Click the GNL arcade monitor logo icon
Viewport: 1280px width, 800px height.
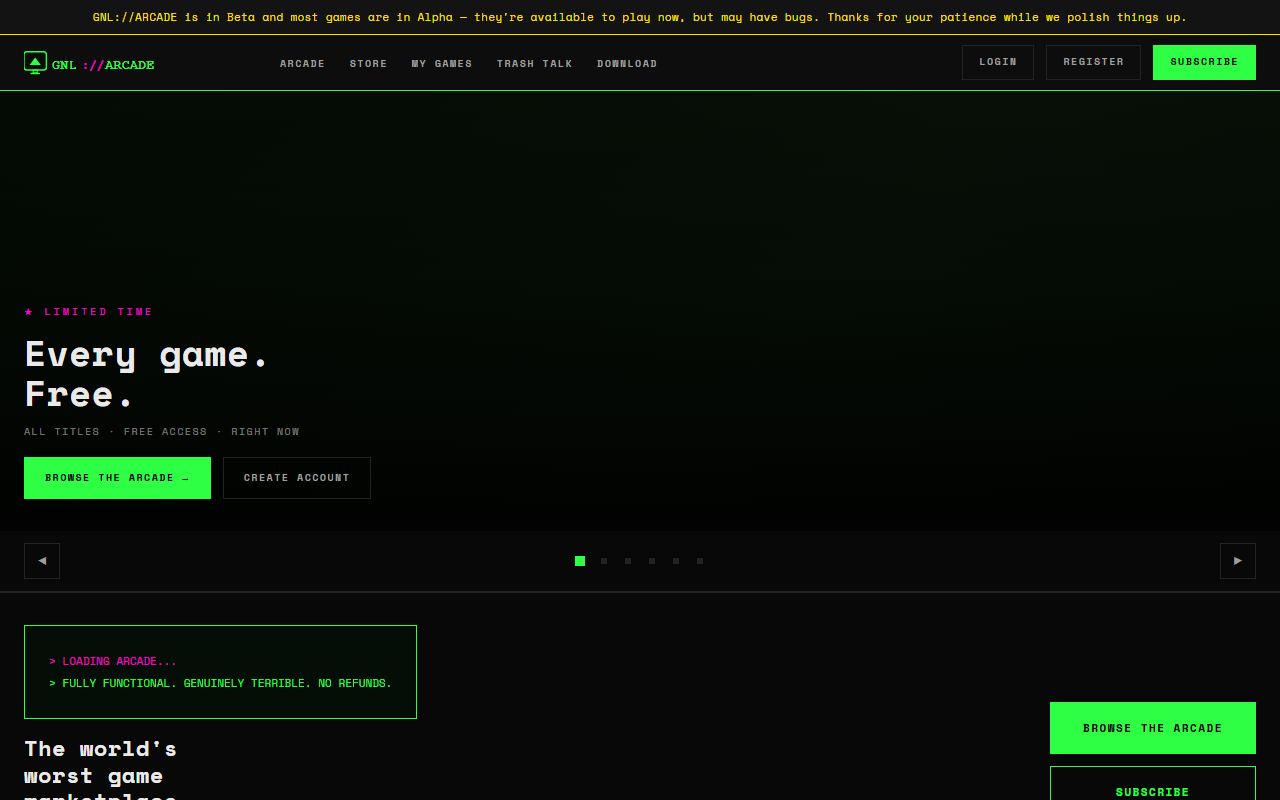[x=36, y=63]
